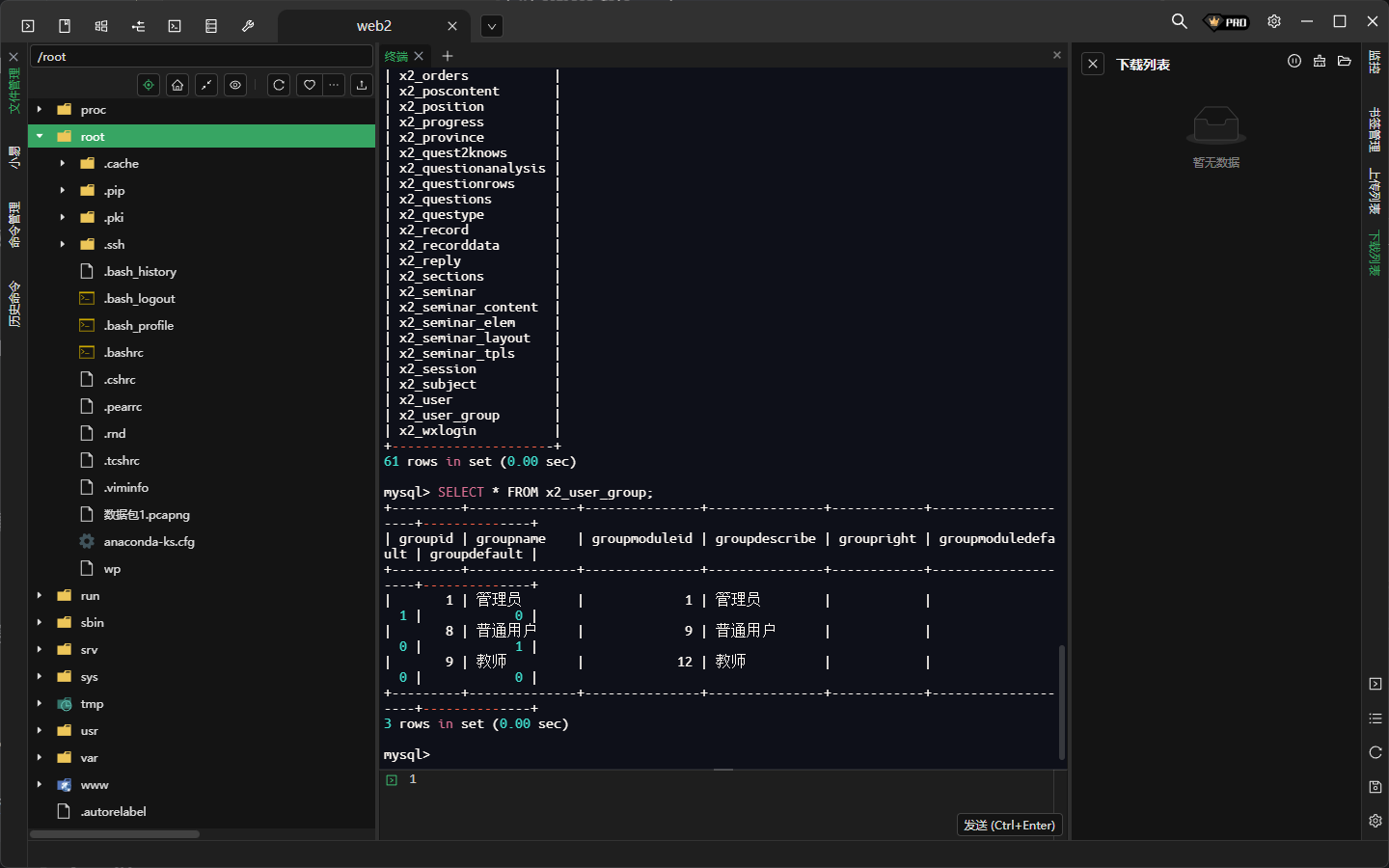Expand the www folder in tree

click(x=40, y=785)
